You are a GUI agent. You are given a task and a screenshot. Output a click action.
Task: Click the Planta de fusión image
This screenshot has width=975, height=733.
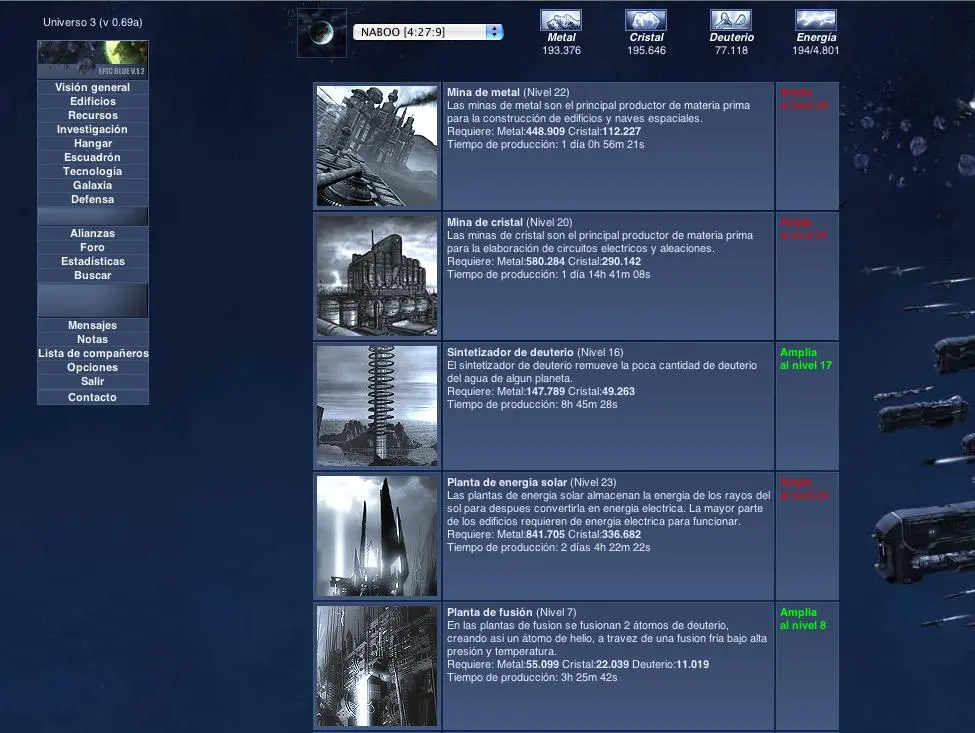coord(377,665)
